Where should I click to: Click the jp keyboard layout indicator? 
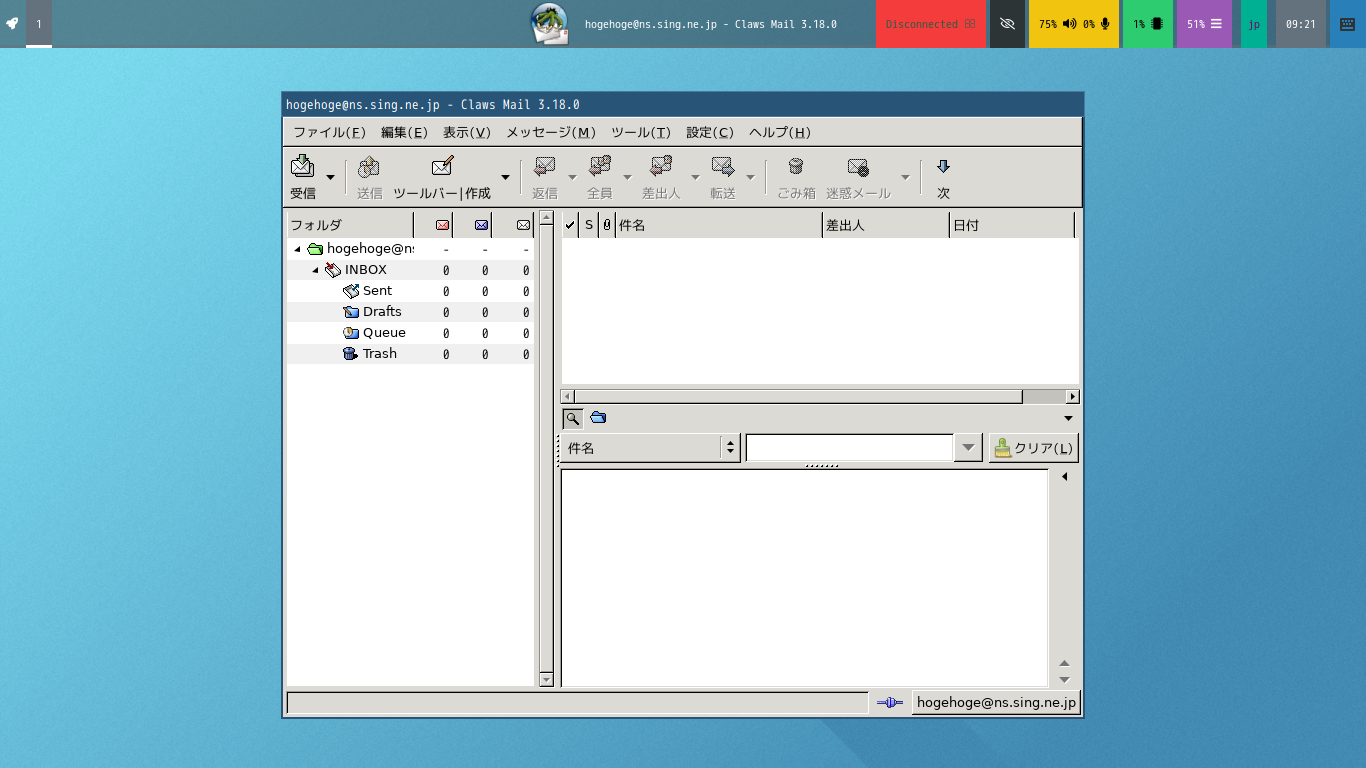(1254, 24)
